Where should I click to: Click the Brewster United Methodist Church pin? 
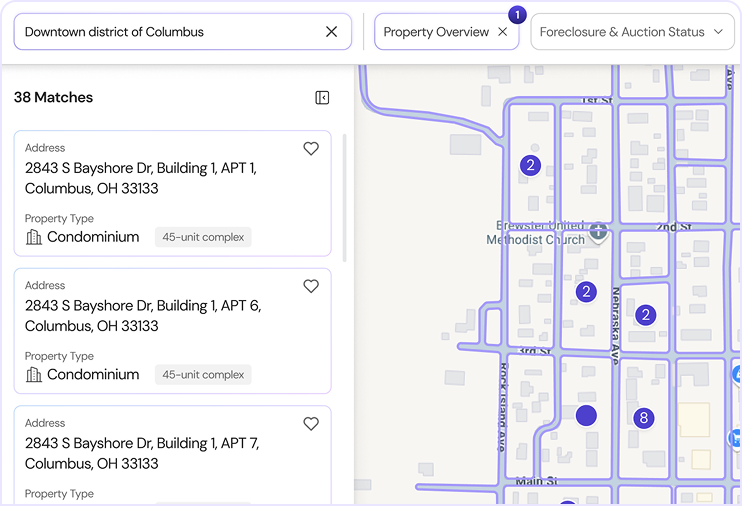(x=598, y=231)
